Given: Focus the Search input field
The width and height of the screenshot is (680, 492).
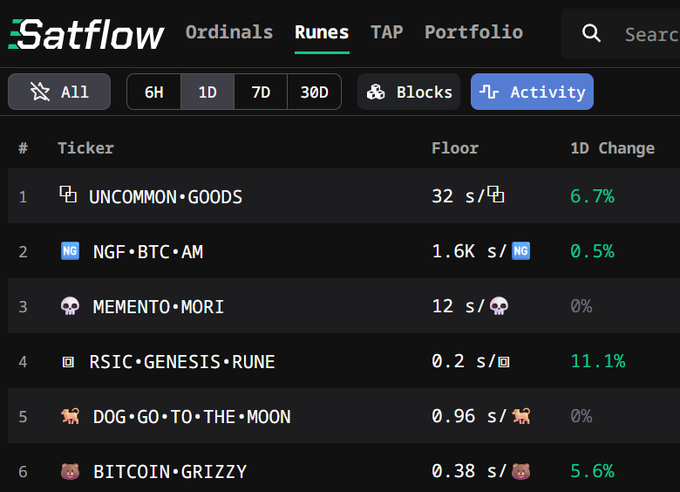Looking at the screenshot, I should pyautogui.click(x=621, y=34).
